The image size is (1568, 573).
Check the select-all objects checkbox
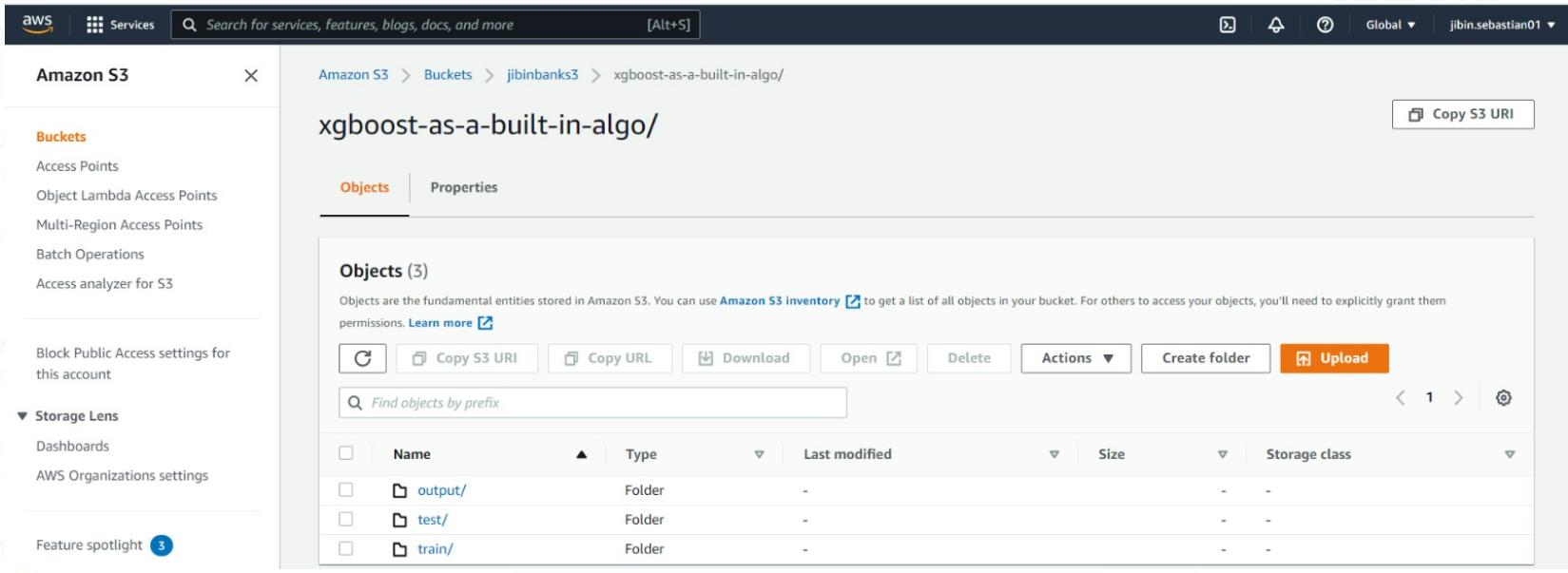(348, 454)
